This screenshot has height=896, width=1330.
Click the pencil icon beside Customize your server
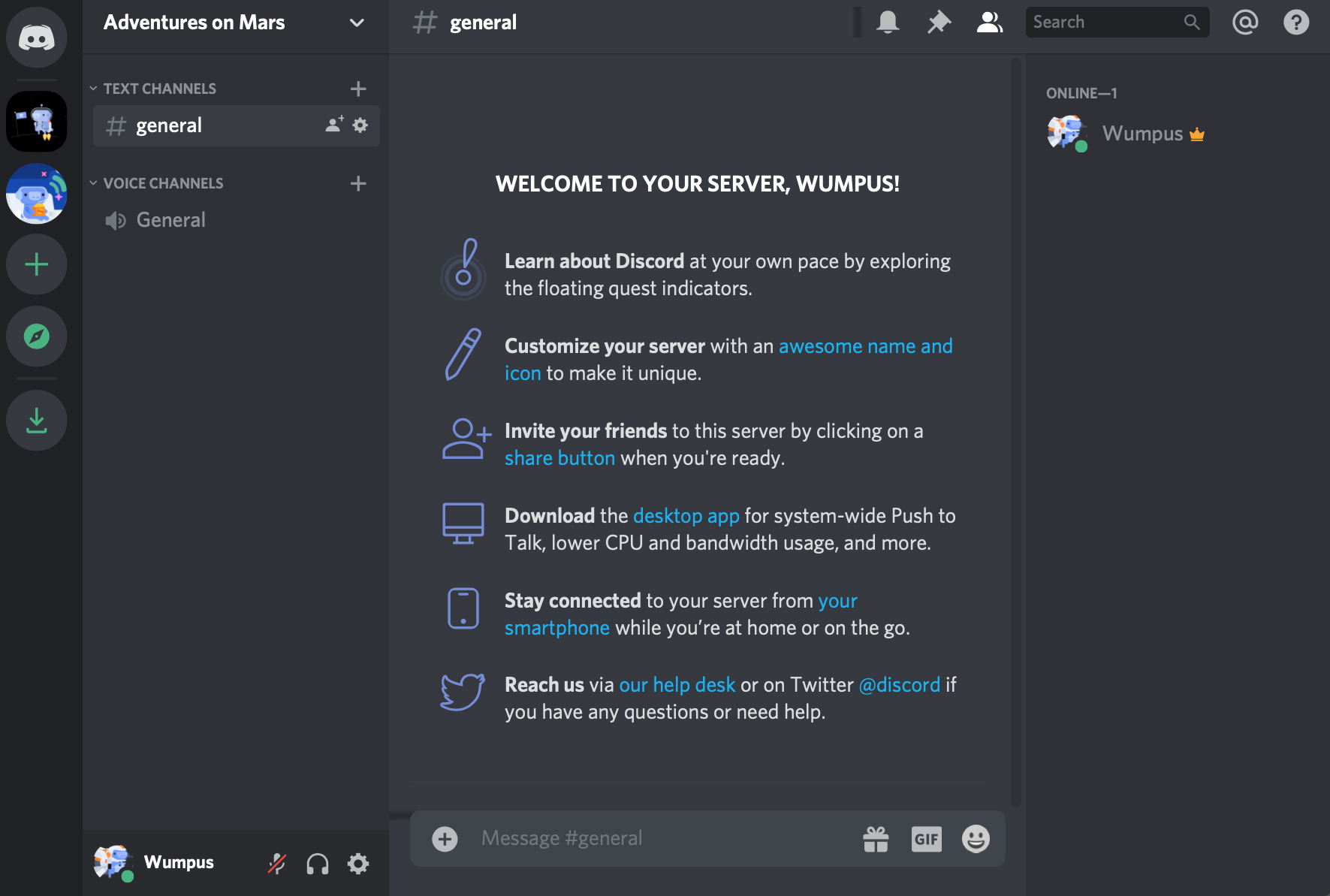[463, 354]
